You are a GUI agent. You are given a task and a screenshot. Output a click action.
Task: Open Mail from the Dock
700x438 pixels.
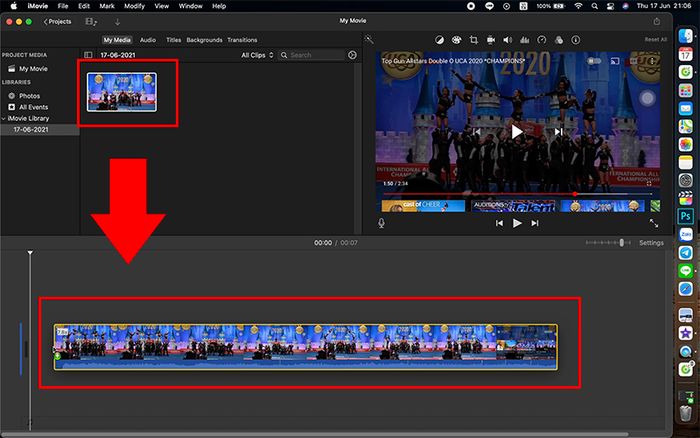tap(686, 108)
